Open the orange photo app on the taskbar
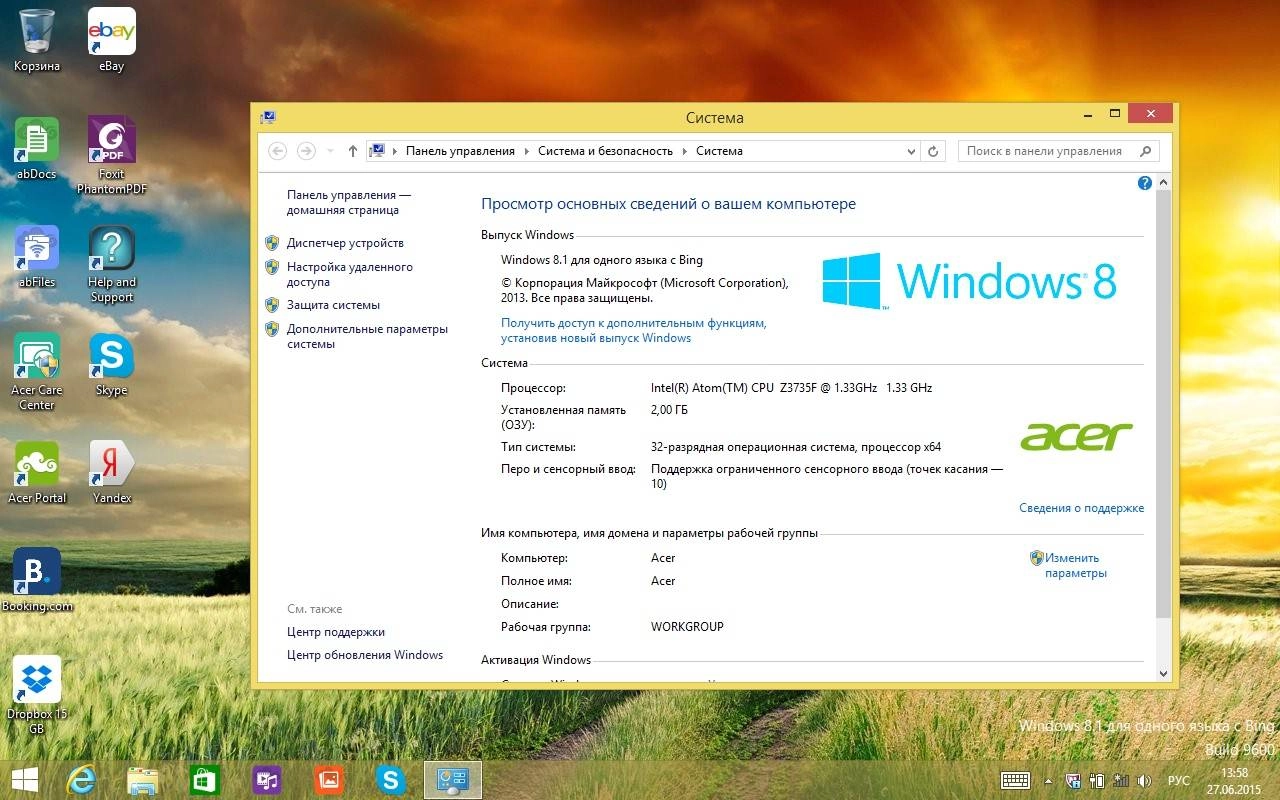 tap(328, 780)
